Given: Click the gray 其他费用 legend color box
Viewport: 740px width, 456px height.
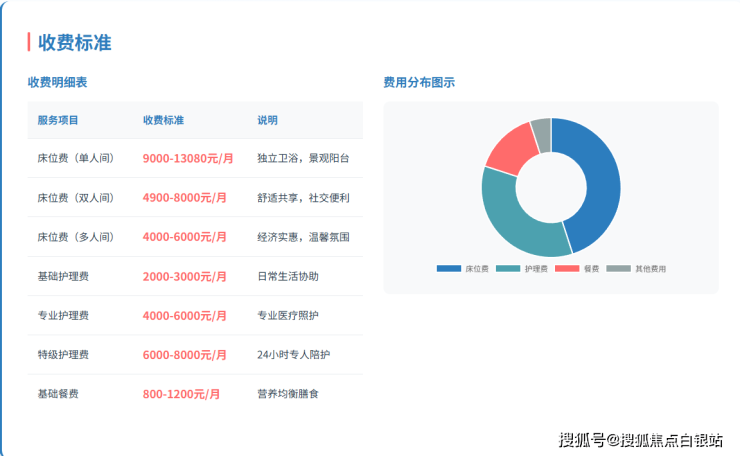Looking at the screenshot, I should (x=619, y=269).
